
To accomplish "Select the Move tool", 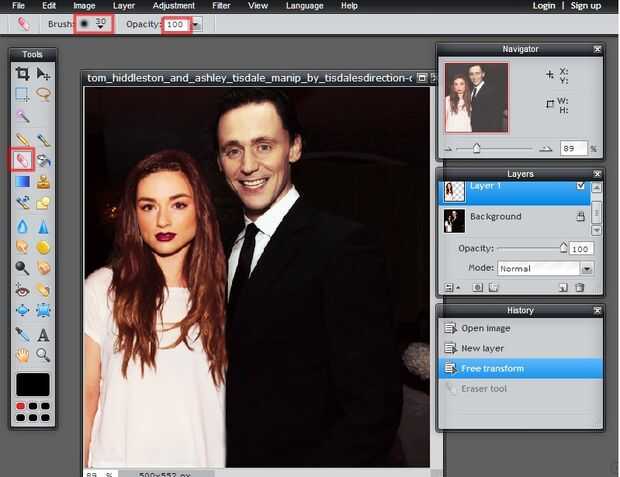I will 43,73.
